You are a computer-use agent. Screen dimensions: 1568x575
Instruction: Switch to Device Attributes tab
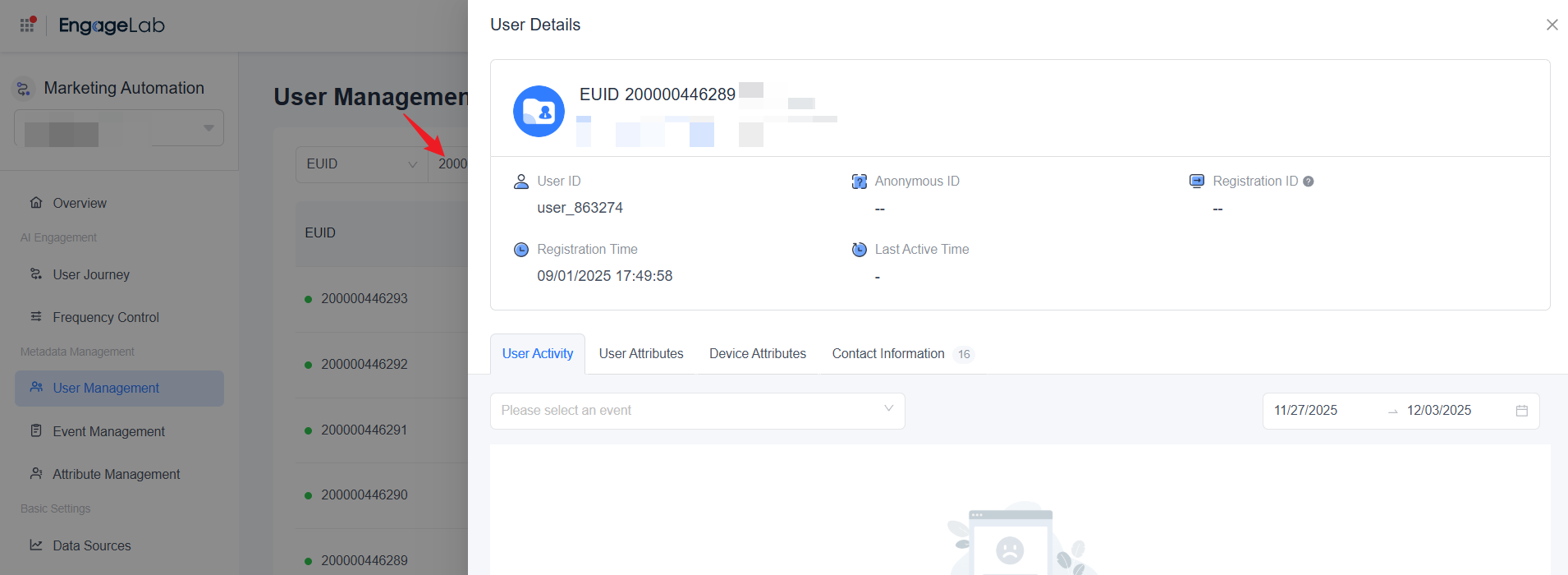pos(758,354)
